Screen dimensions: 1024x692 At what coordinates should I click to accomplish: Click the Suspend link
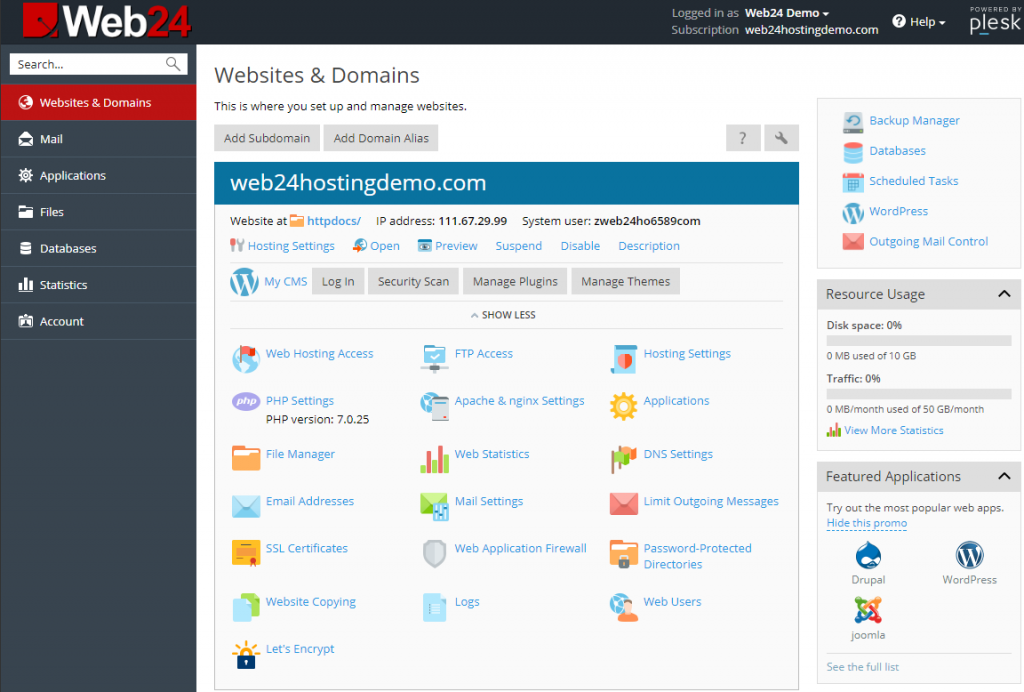519,245
